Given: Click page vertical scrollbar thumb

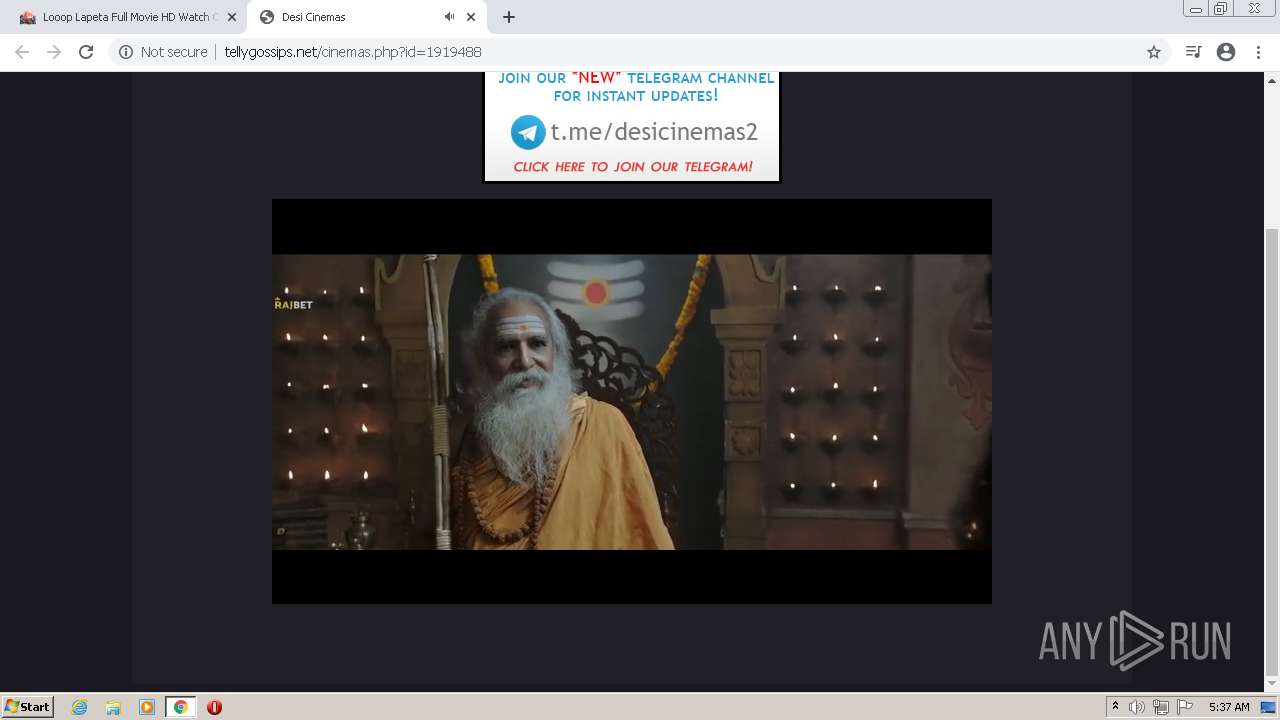Looking at the screenshot, I should (x=1272, y=450).
